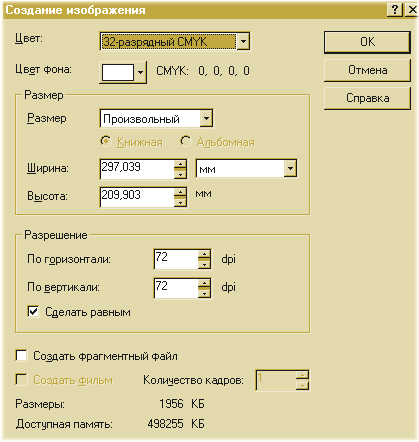Decrease width with the down spinner arrow
This screenshot has height=442, width=419.
pyautogui.click(x=180, y=174)
